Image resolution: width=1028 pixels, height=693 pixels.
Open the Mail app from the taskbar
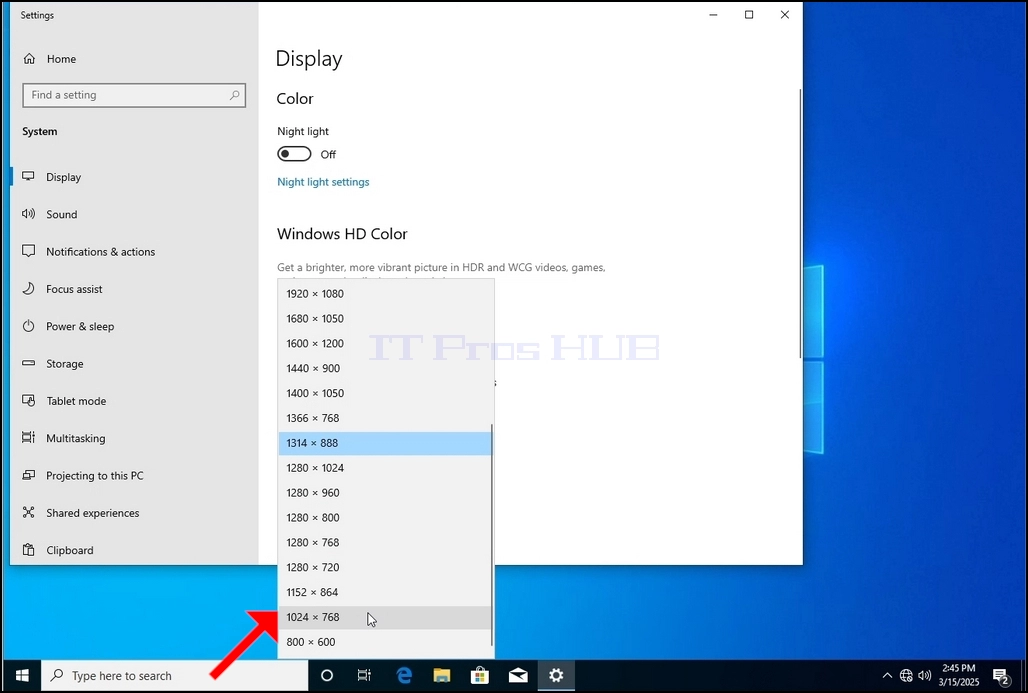click(x=518, y=675)
